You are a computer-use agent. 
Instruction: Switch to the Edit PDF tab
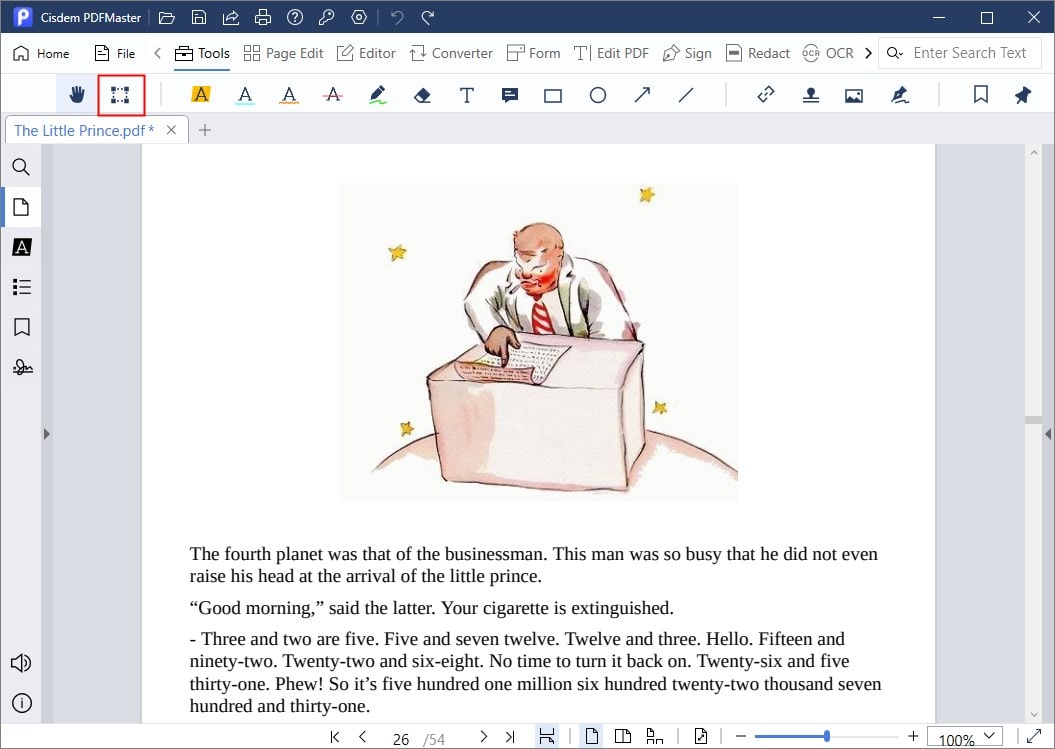611,53
